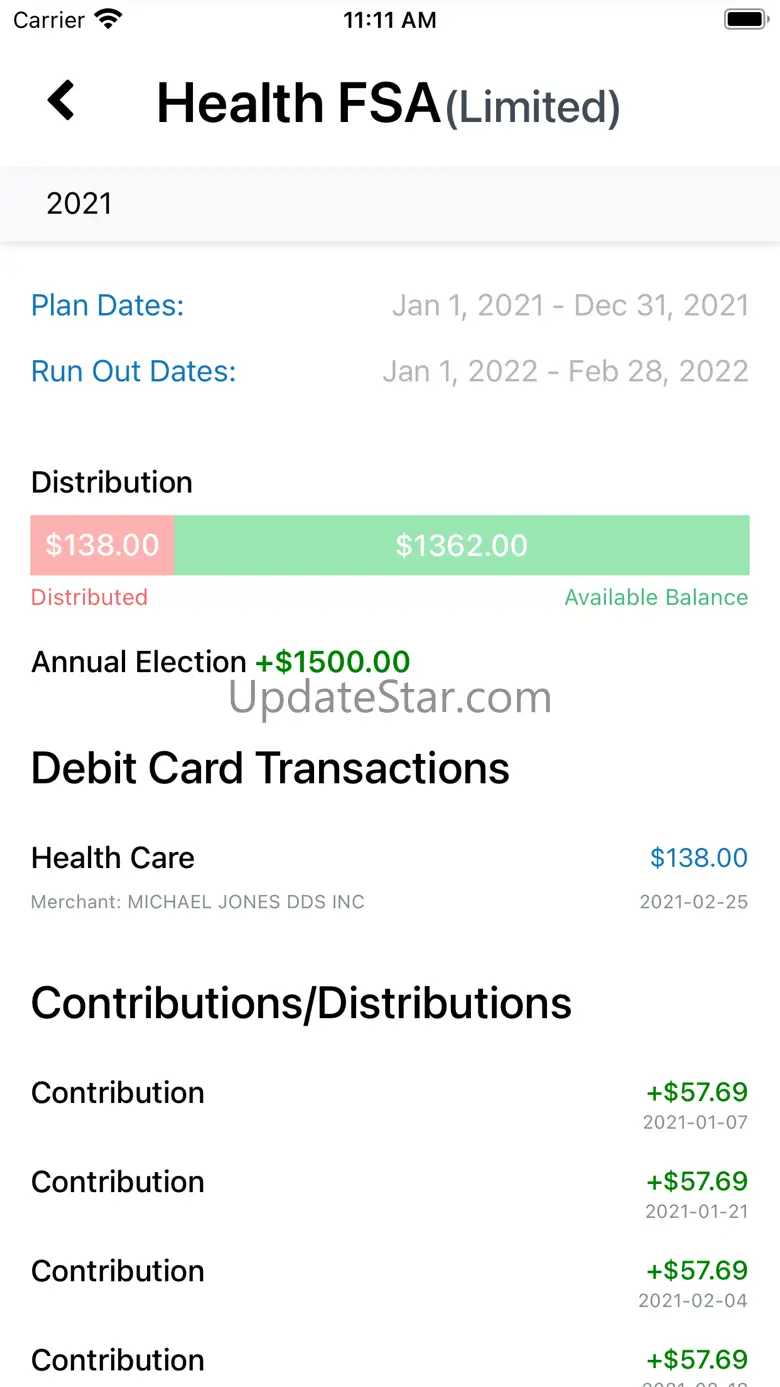Tap the $138.00 transaction amount
The image size is (780, 1387).
(x=698, y=858)
